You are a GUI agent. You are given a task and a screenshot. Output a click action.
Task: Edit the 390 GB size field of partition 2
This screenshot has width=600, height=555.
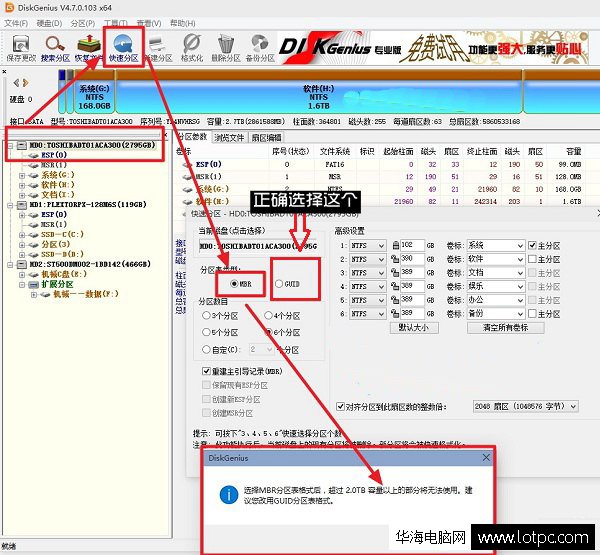[412, 259]
